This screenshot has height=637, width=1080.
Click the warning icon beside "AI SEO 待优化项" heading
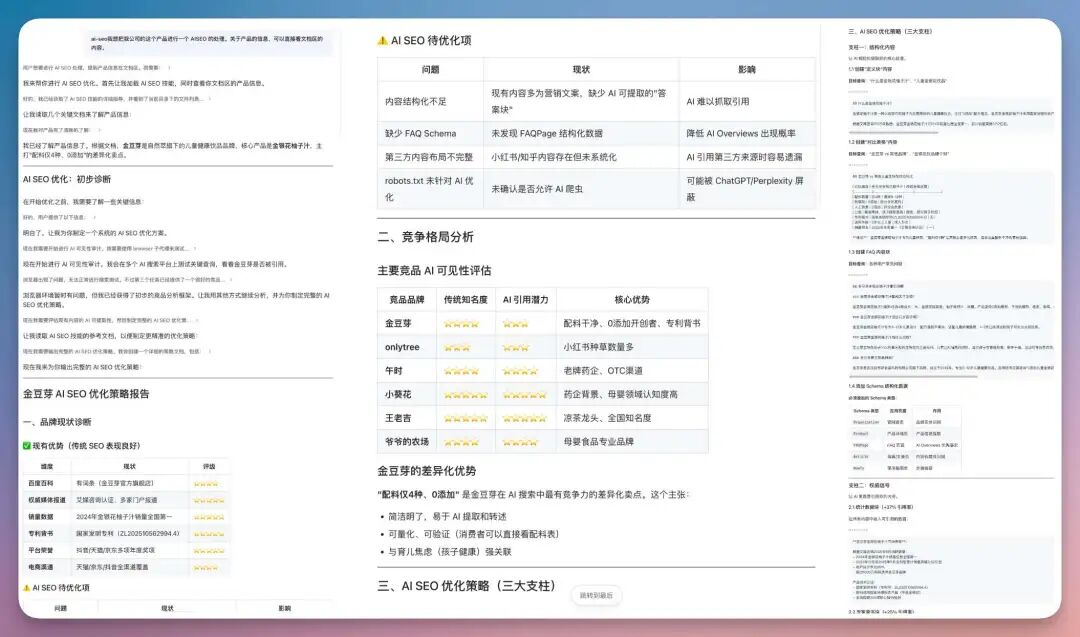coord(382,38)
